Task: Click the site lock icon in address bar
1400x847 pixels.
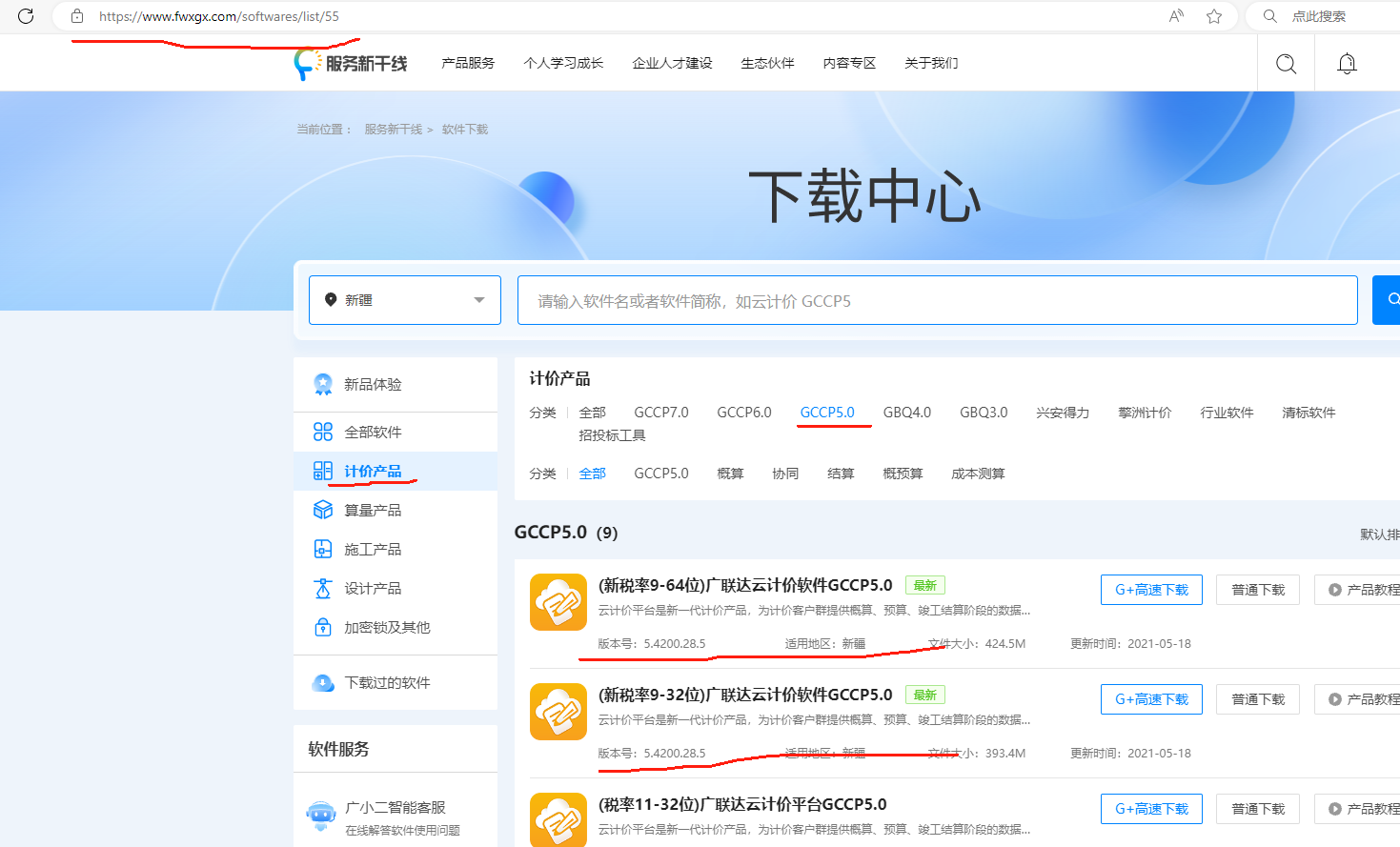Action: [77, 16]
